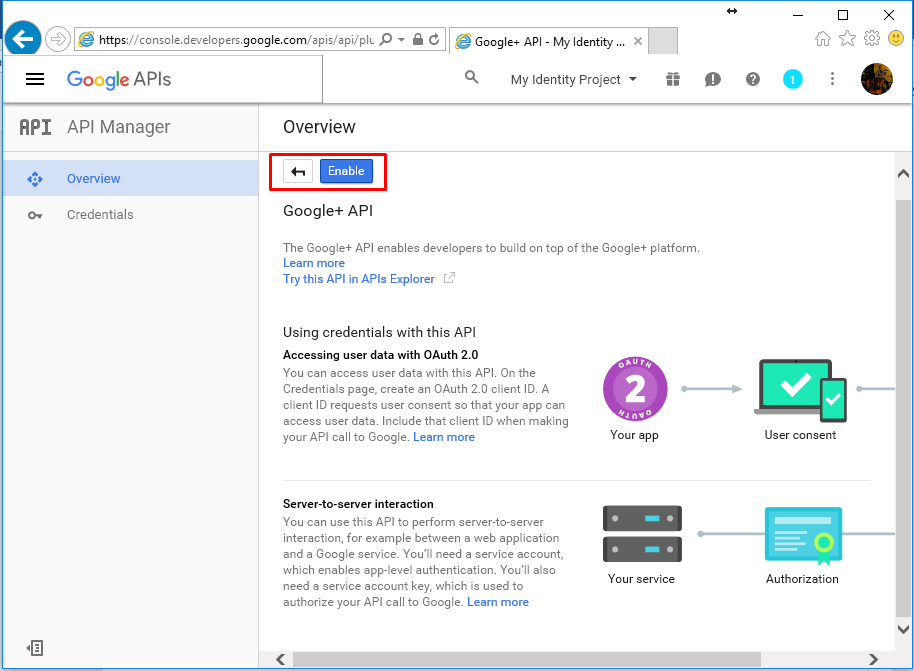Open the Favorites star icon
This screenshot has height=671, width=914.
847,38
